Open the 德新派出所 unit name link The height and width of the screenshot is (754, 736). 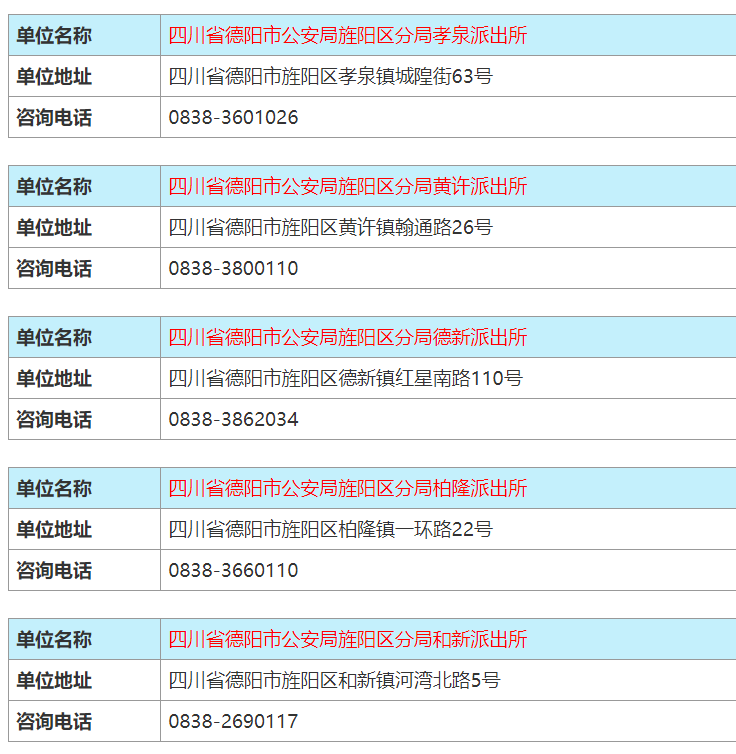point(347,337)
